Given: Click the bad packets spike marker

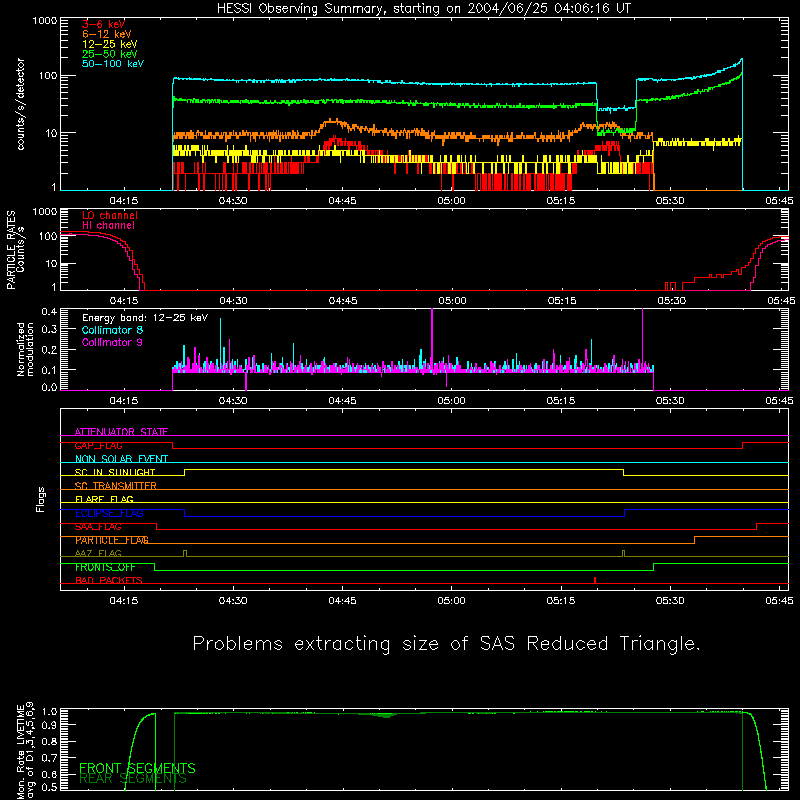Looking at the screenshot, I should point(595,580).
